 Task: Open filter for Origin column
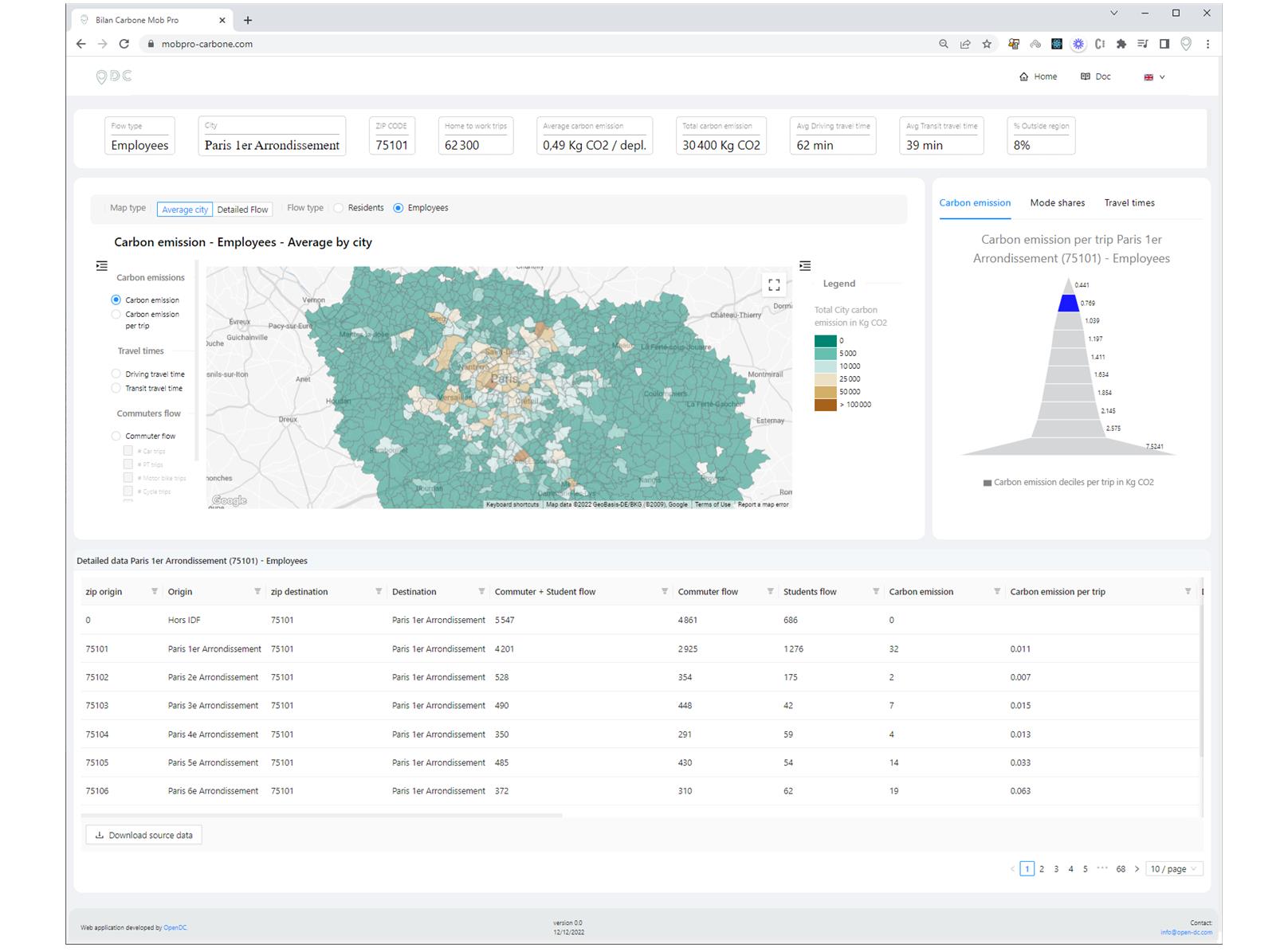[257, 591]
